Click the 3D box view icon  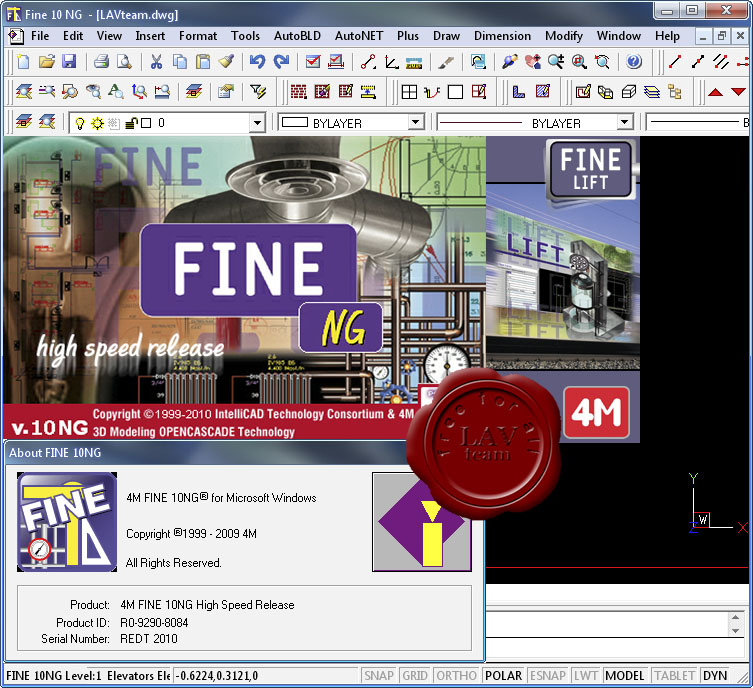point(629,91)
